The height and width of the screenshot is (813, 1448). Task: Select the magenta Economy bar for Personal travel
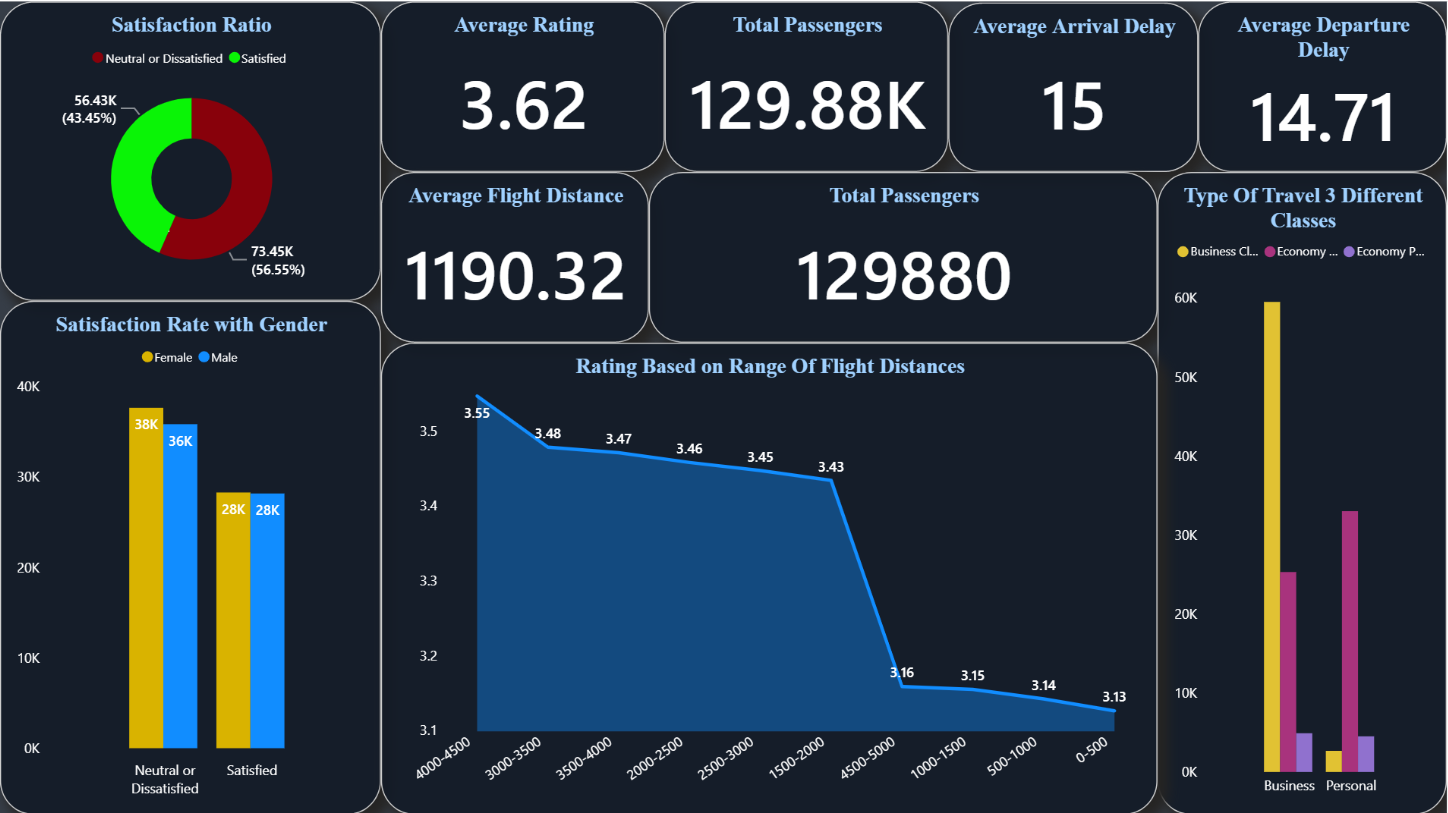pyautogui.click(x=1350, y=642)
